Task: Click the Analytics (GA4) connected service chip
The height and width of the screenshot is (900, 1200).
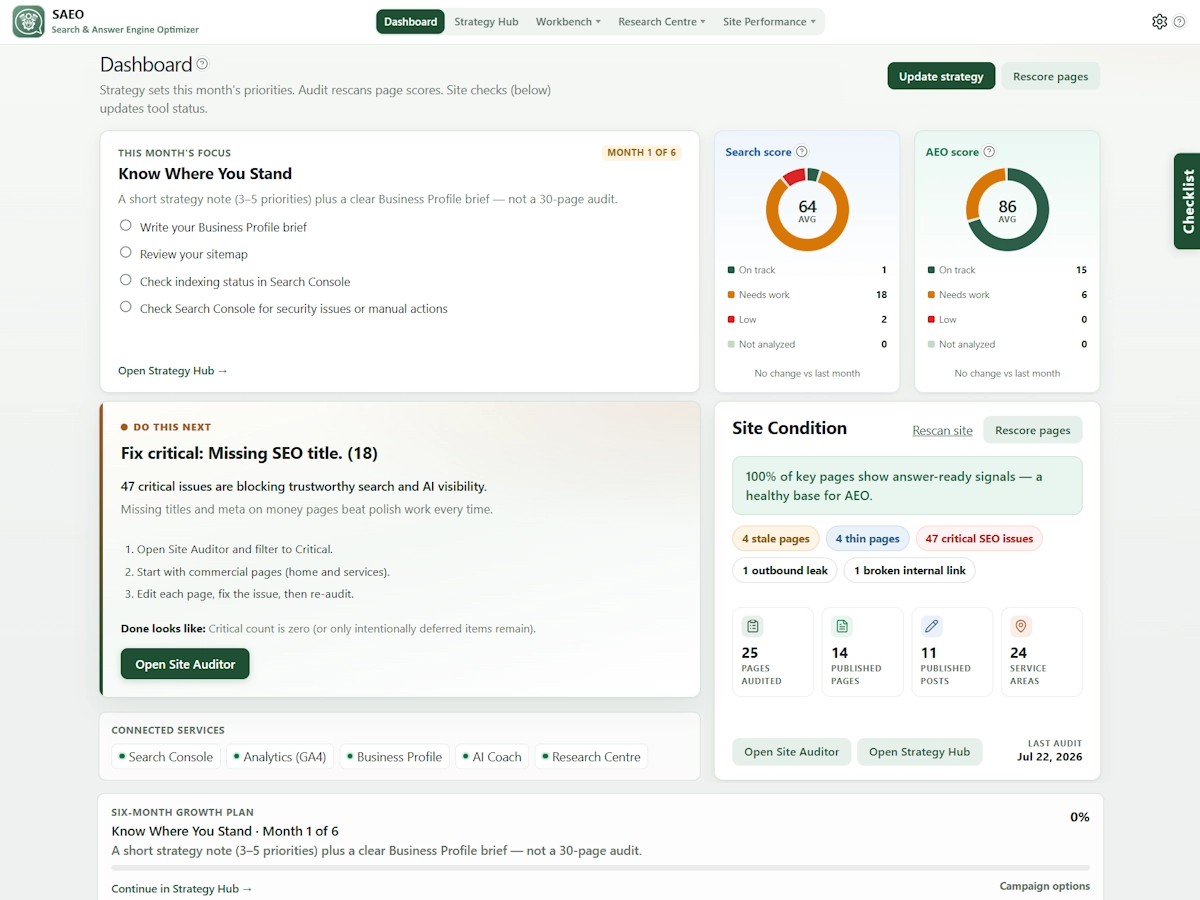Action: [x=280, y=757]
